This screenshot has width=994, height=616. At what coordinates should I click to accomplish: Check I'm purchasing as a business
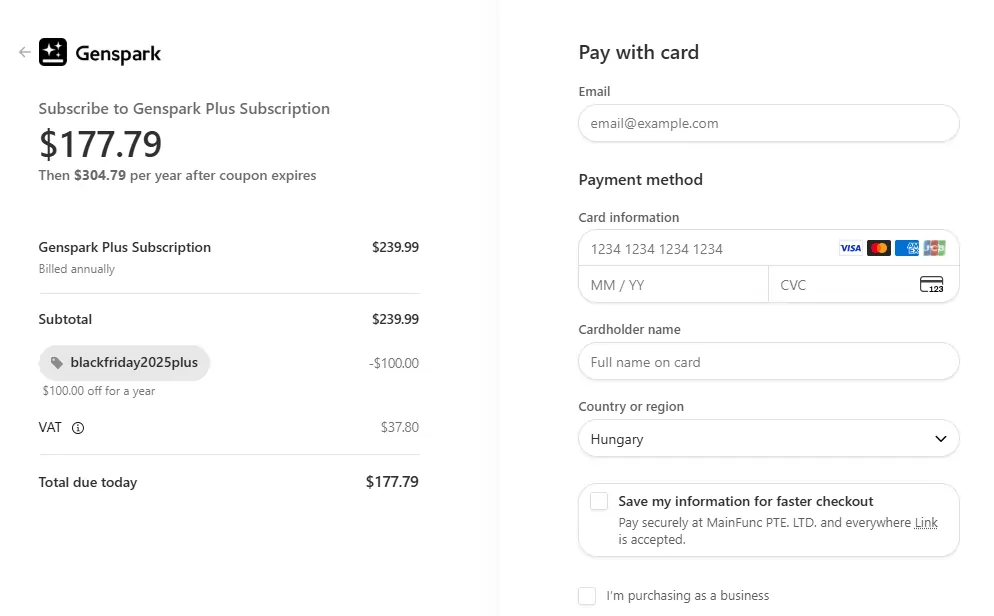coord(587,595)
